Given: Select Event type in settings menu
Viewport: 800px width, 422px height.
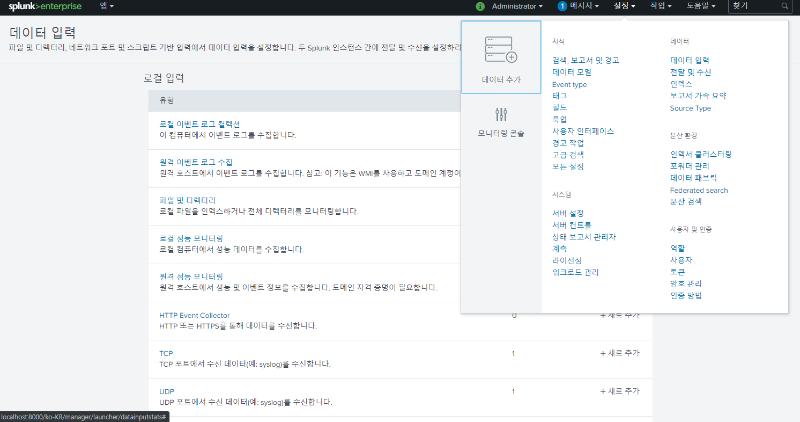Looking at the screenshot, I should pos(569,84).
